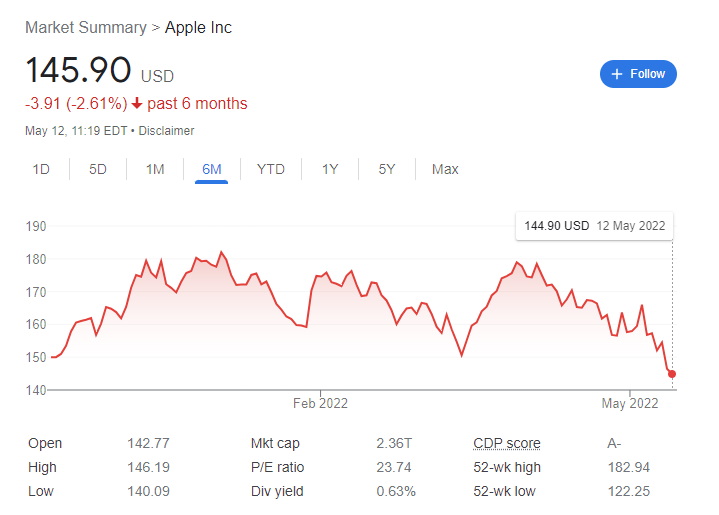Image resolution: width=719 pixels, height=515 pixels.
Task: Click the CDP score value A-
Action: tap(614, 443)
